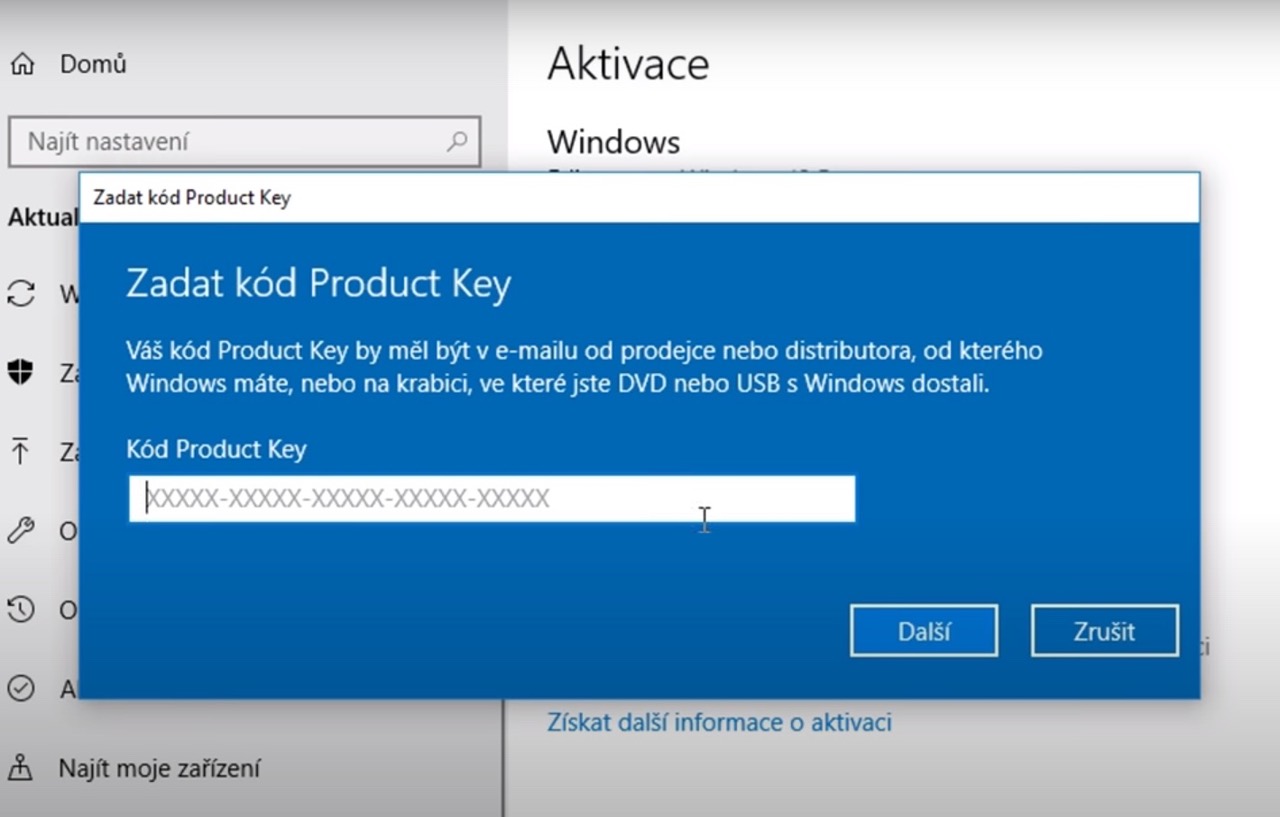
Task: Click the Najít moje zařízení person icon
Action: tap(20, 768)
